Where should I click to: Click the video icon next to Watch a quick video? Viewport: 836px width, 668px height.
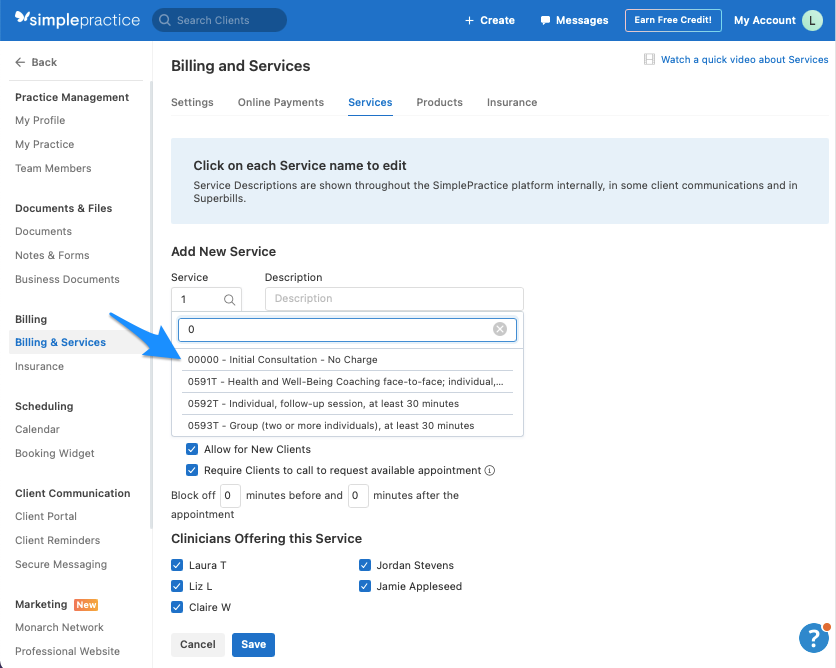pos(650,61)
